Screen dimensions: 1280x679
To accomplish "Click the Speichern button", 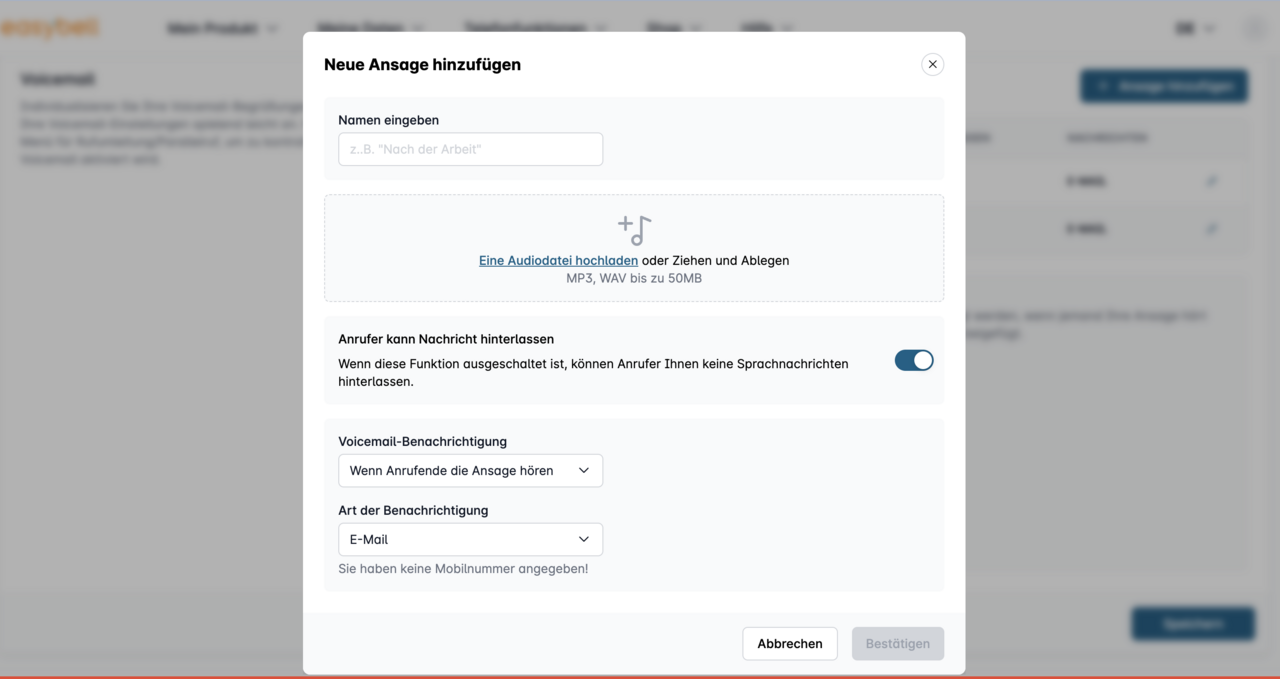I will (1192, 623).
